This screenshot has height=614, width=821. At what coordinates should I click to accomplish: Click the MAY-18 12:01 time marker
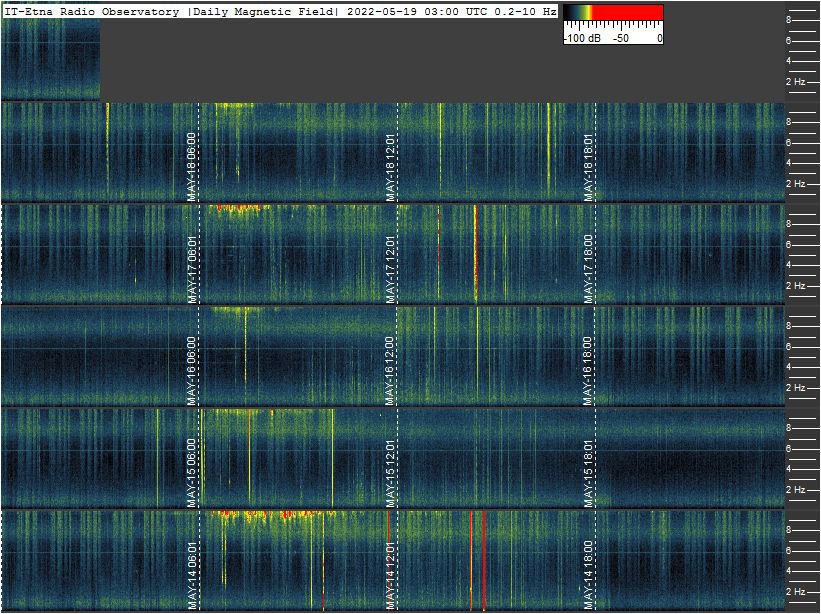pos(391,167)
